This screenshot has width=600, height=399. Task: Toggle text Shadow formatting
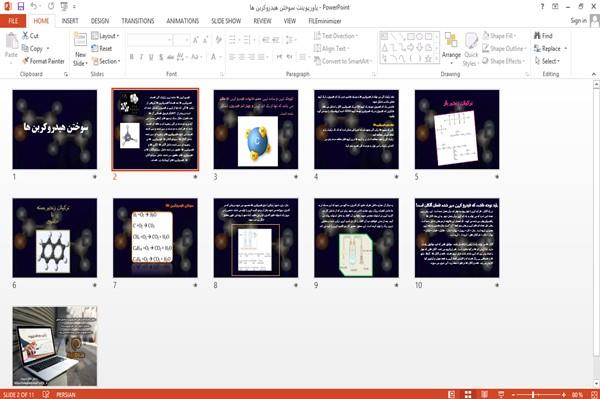click(161, 57)
